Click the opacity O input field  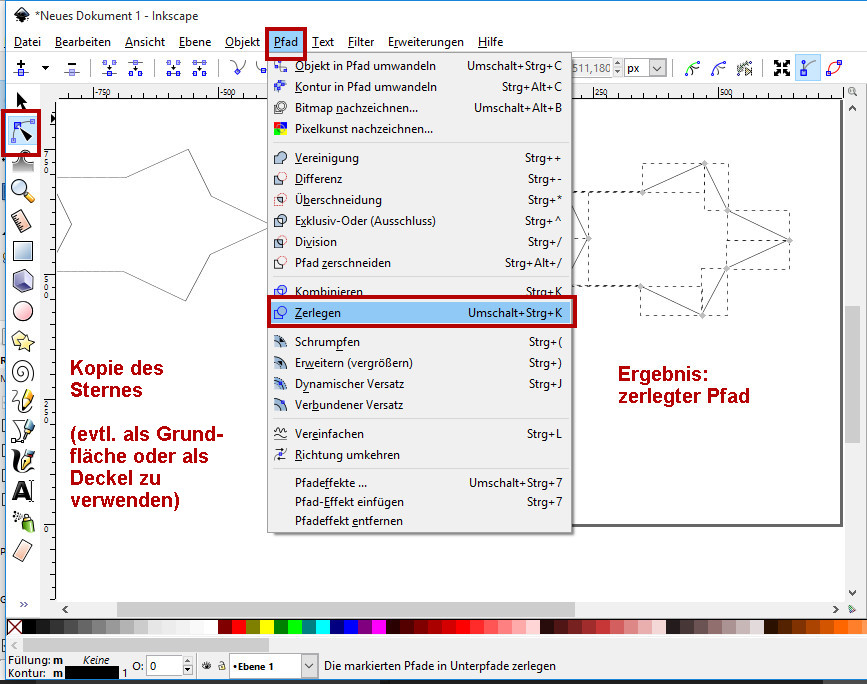tap(164, 666)
